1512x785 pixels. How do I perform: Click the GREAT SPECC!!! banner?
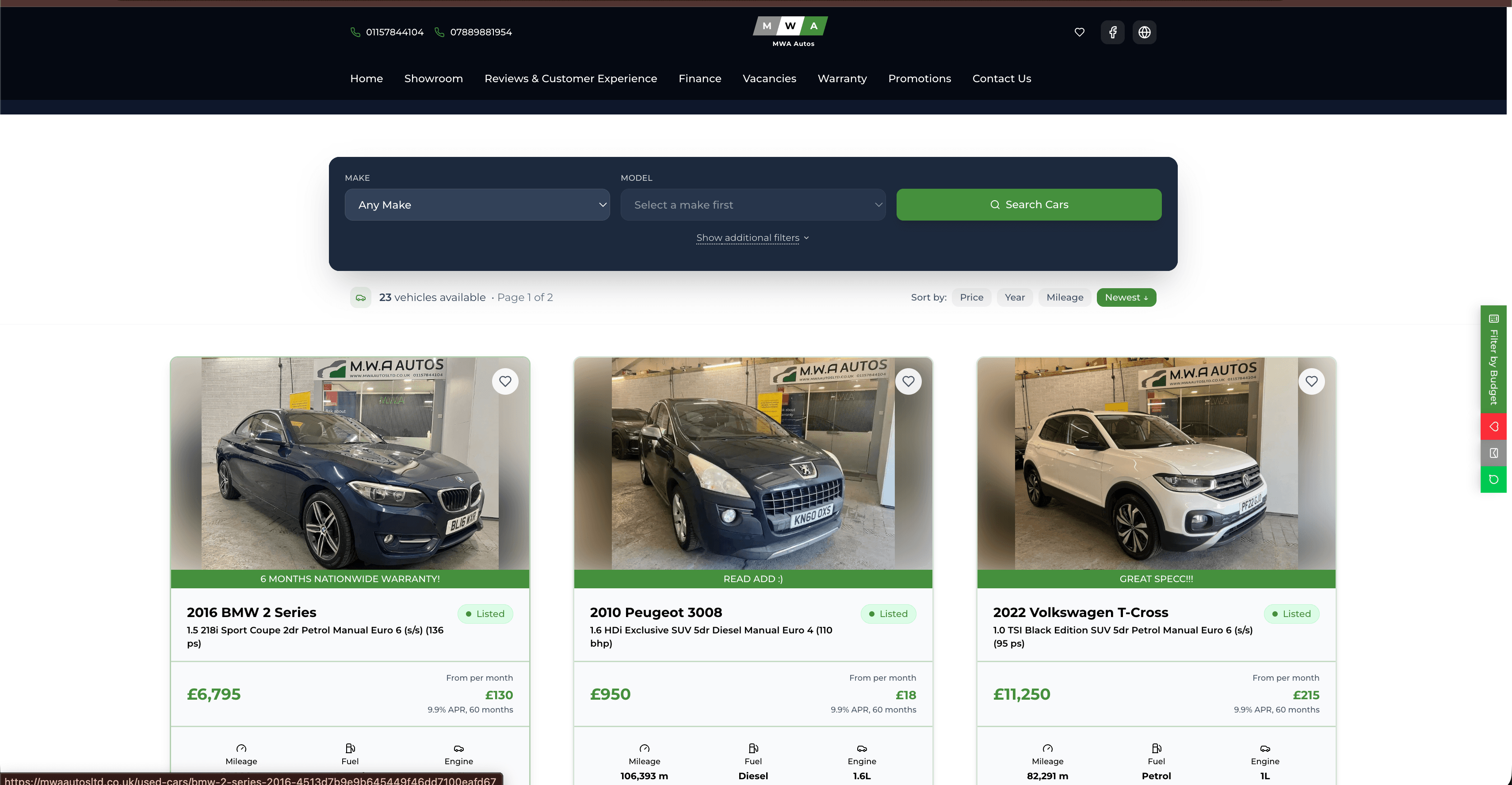click(x=1156, y=579)
